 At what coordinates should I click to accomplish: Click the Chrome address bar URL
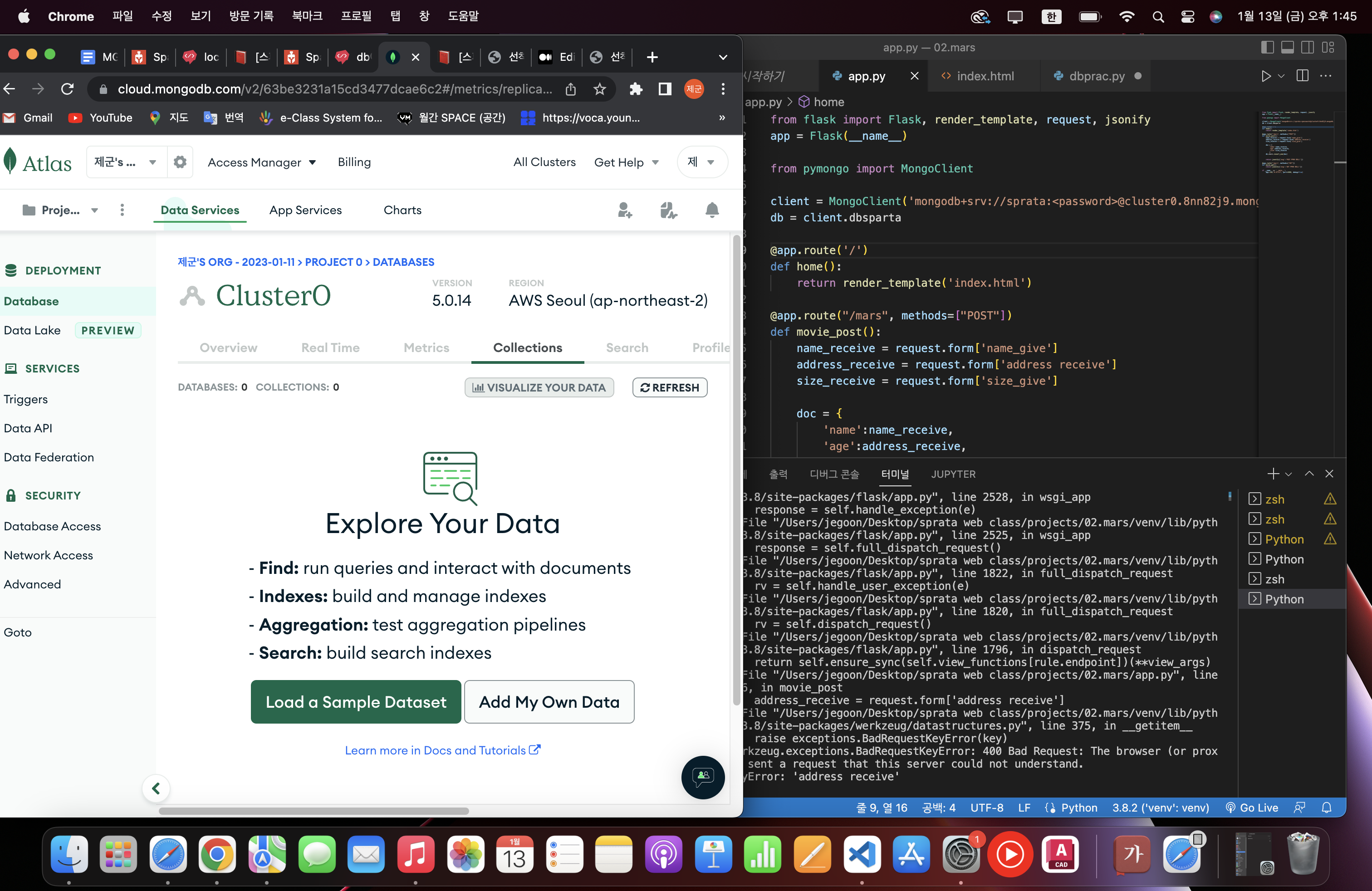pyautogui.click(x=335, y=89)
